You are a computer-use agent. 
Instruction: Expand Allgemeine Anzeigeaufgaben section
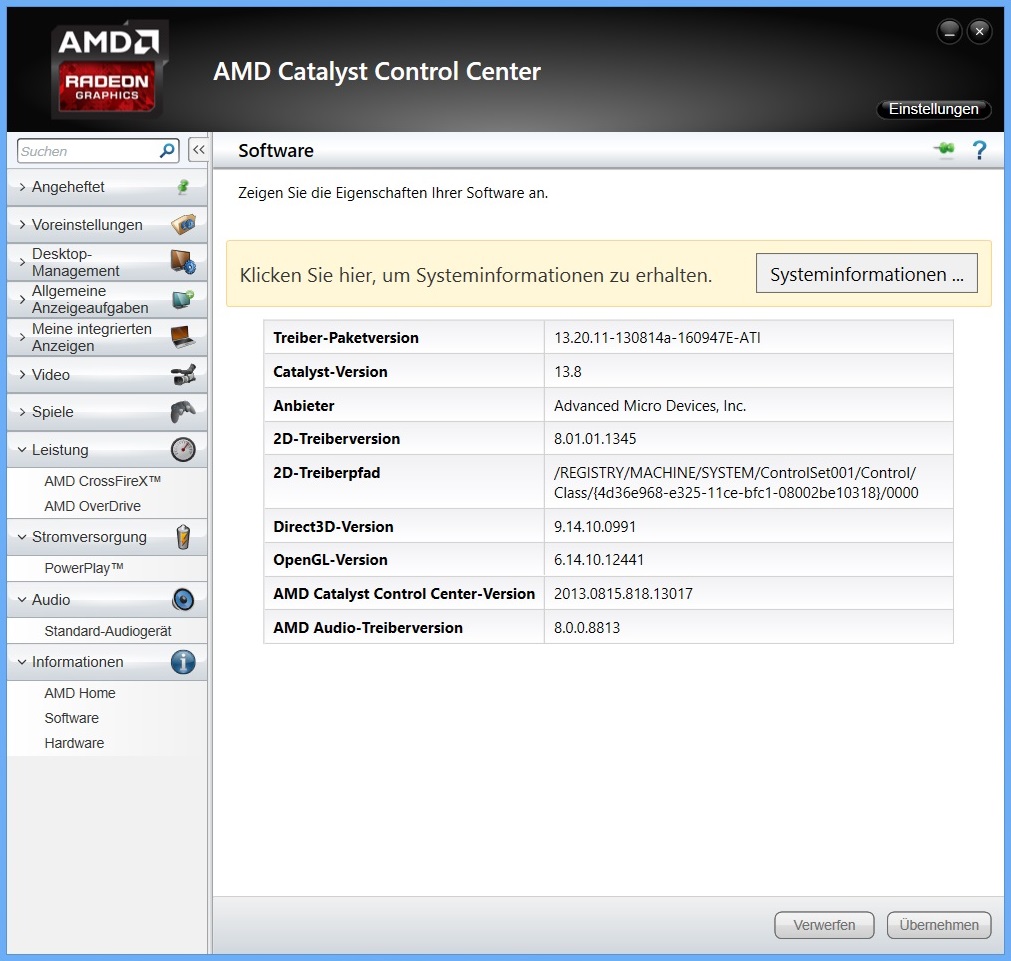[x=23, y=299]
